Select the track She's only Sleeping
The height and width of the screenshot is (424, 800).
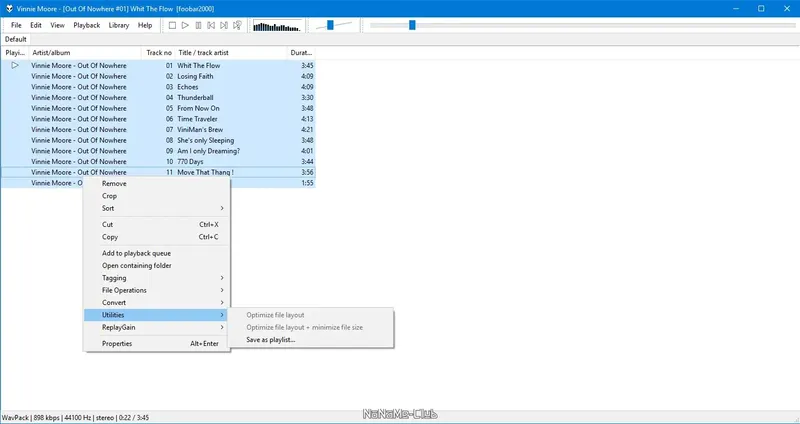point(206,140)
